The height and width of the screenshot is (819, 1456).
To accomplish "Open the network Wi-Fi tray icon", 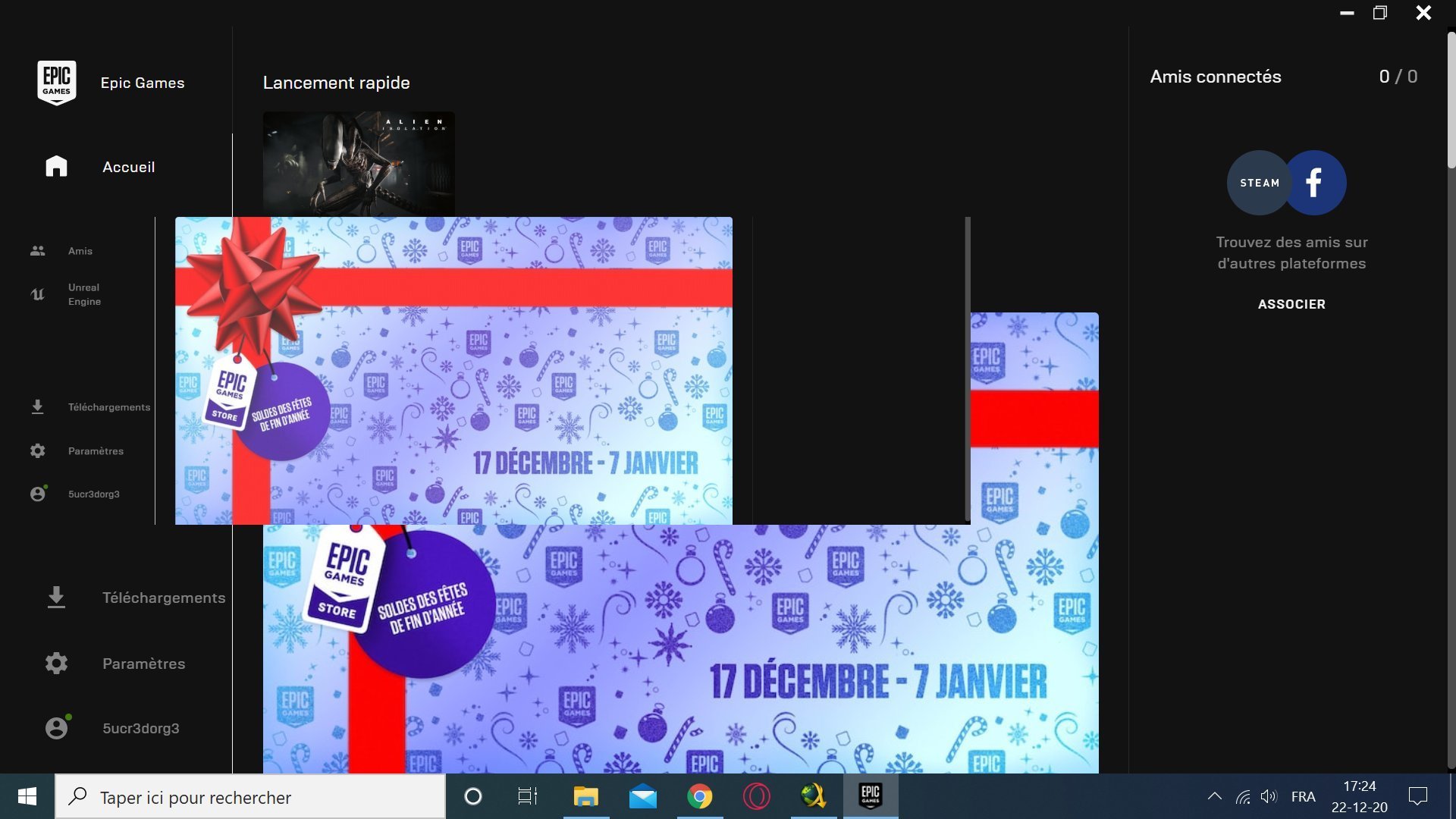I will click(1243, 796).
